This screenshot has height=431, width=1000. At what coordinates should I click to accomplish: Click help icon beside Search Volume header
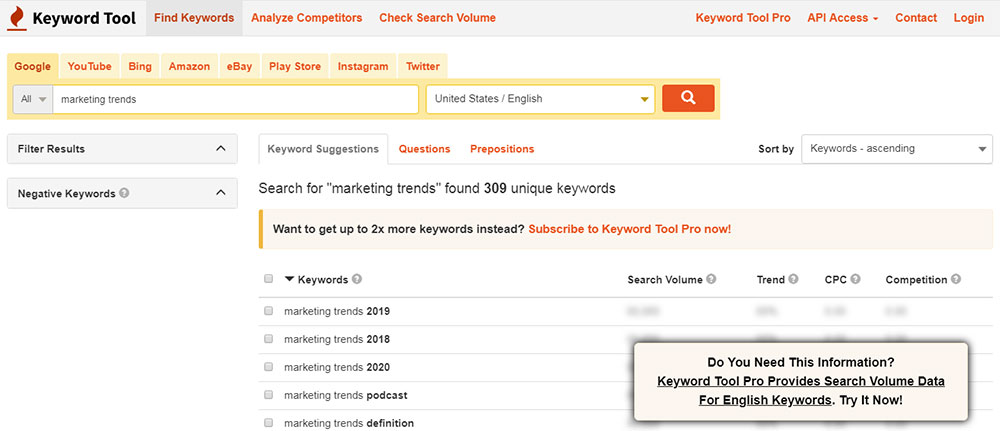tap(711, 279)
